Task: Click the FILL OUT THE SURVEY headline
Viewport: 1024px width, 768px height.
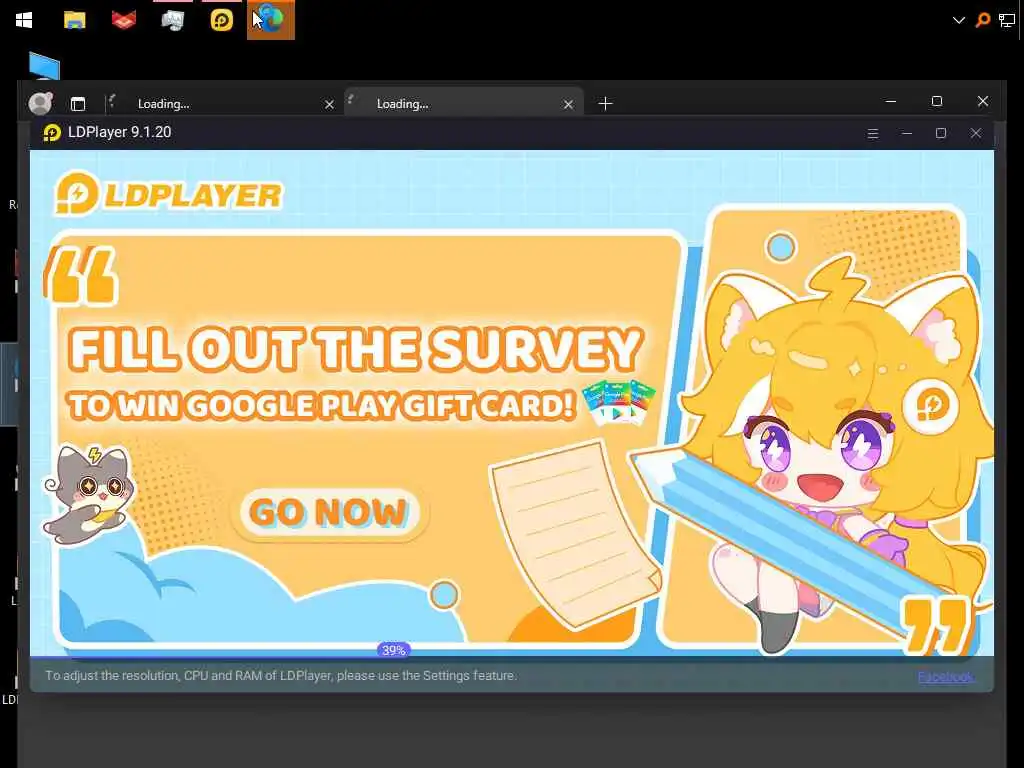Action: (356, 349)
